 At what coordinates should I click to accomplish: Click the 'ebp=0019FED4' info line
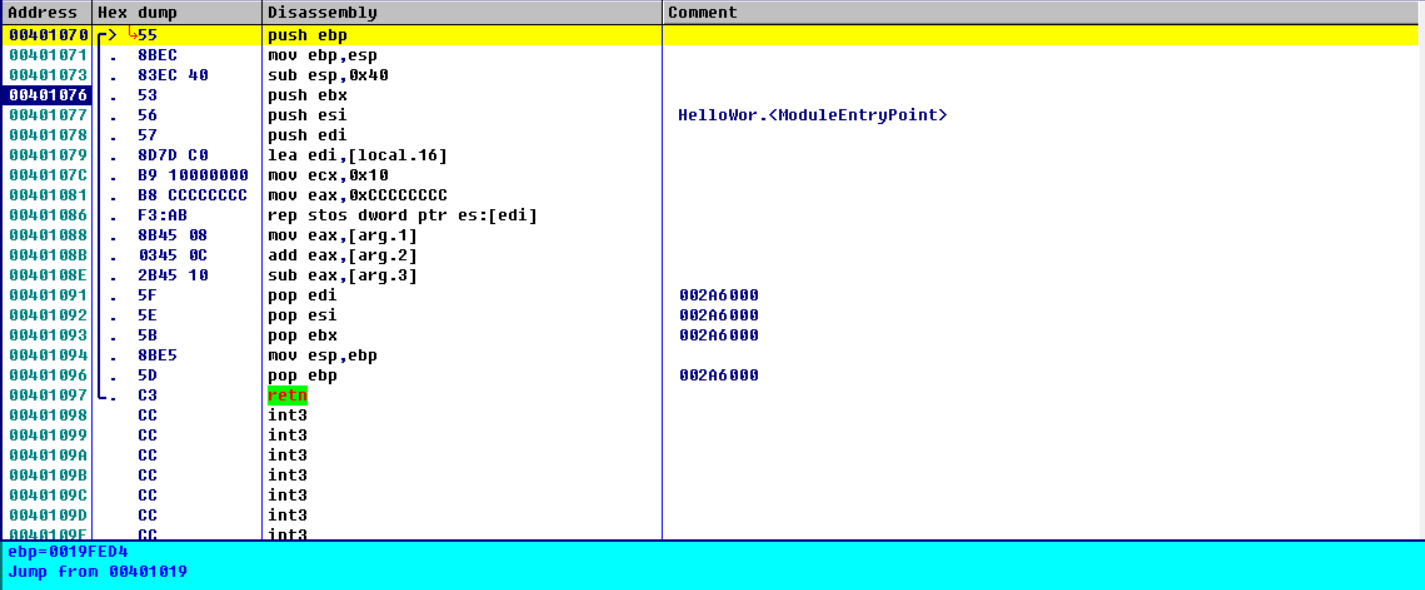click(67, 552)
